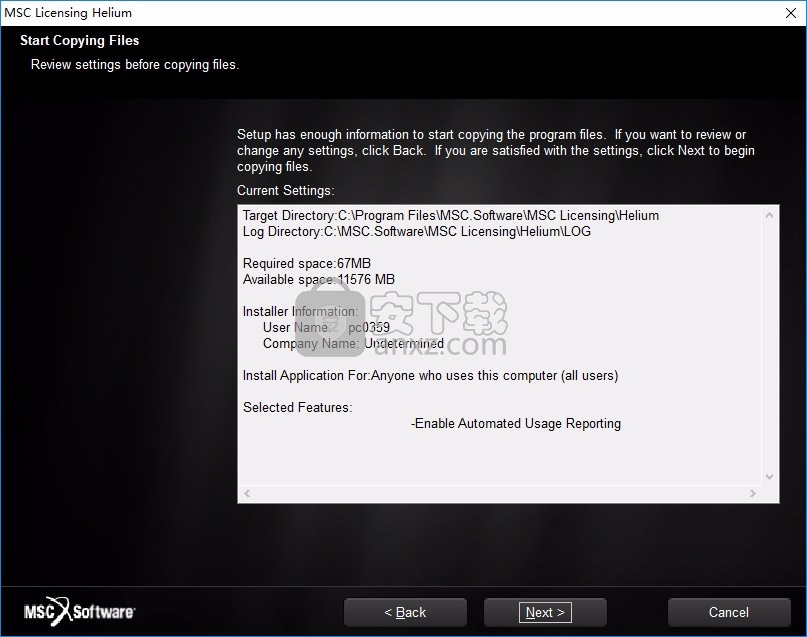
Task: Click the User Name: pc0359 line
Action: 326,327
